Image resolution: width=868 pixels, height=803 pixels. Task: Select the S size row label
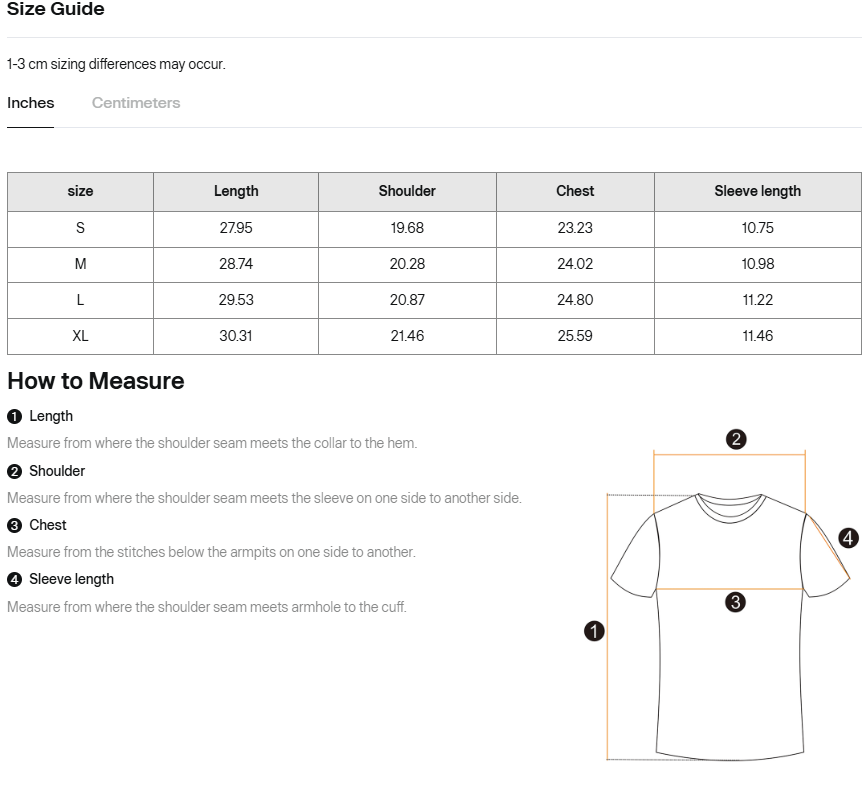pos(80,228)
